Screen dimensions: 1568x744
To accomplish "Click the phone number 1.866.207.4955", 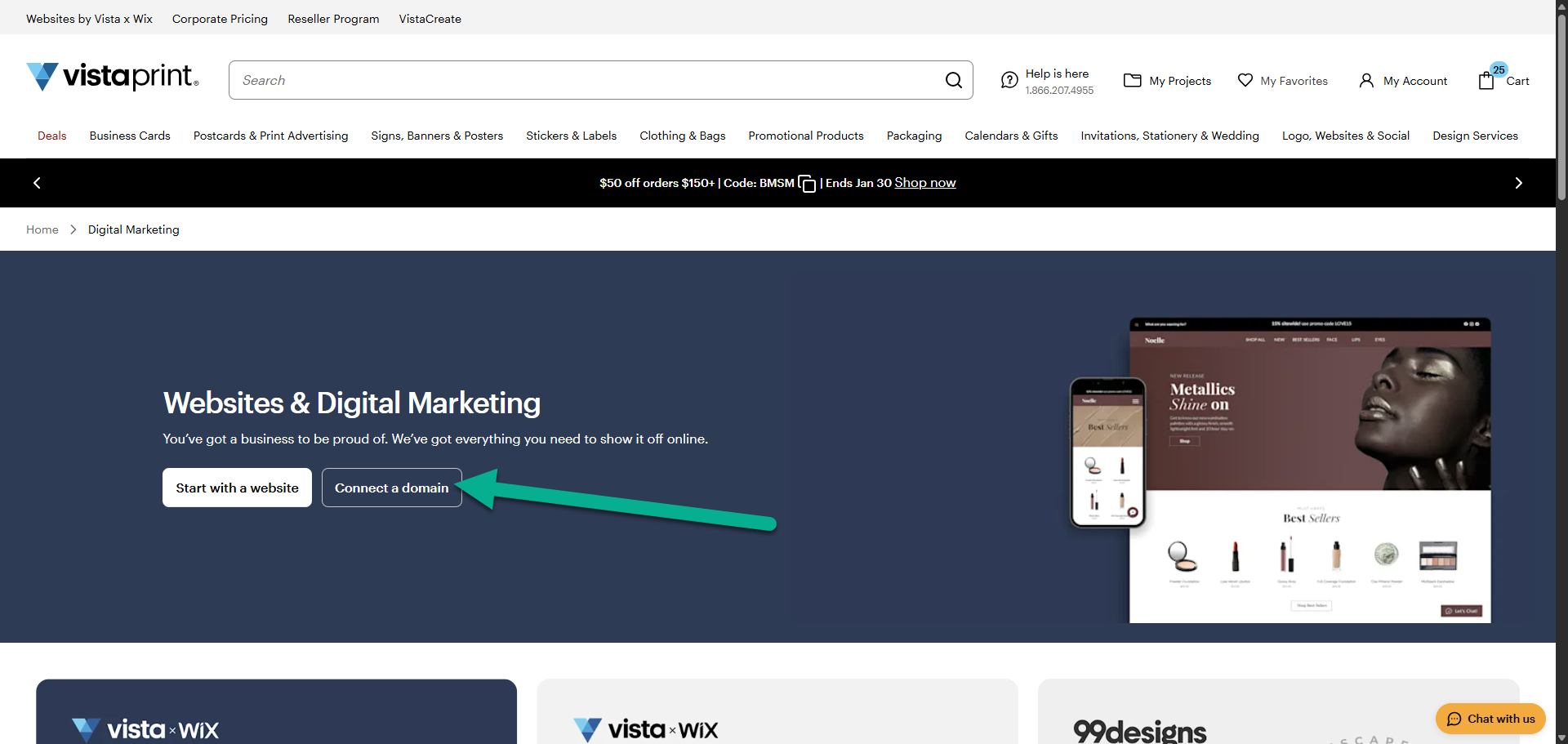I will [x=1059, y=91].
